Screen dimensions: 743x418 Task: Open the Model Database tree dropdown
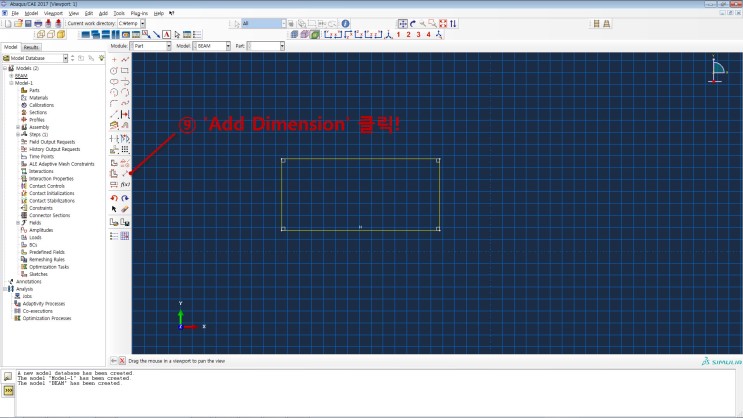[36, 58]
